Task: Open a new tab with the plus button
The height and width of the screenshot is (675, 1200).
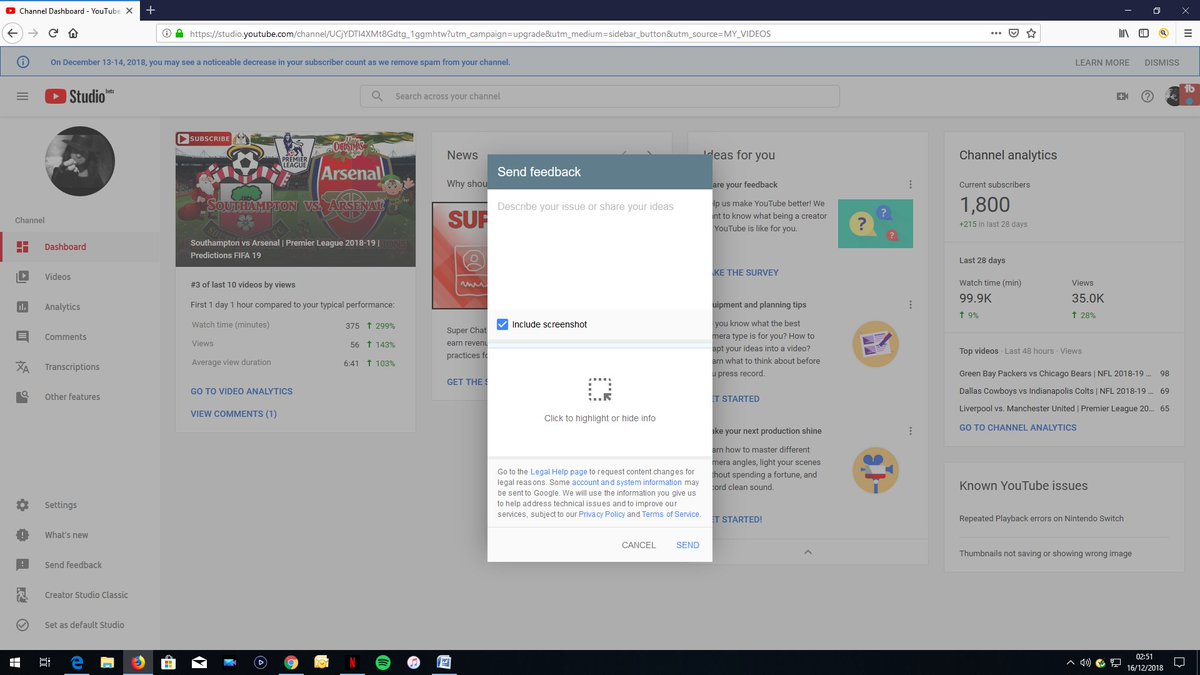Action: [x=150, y=10]
